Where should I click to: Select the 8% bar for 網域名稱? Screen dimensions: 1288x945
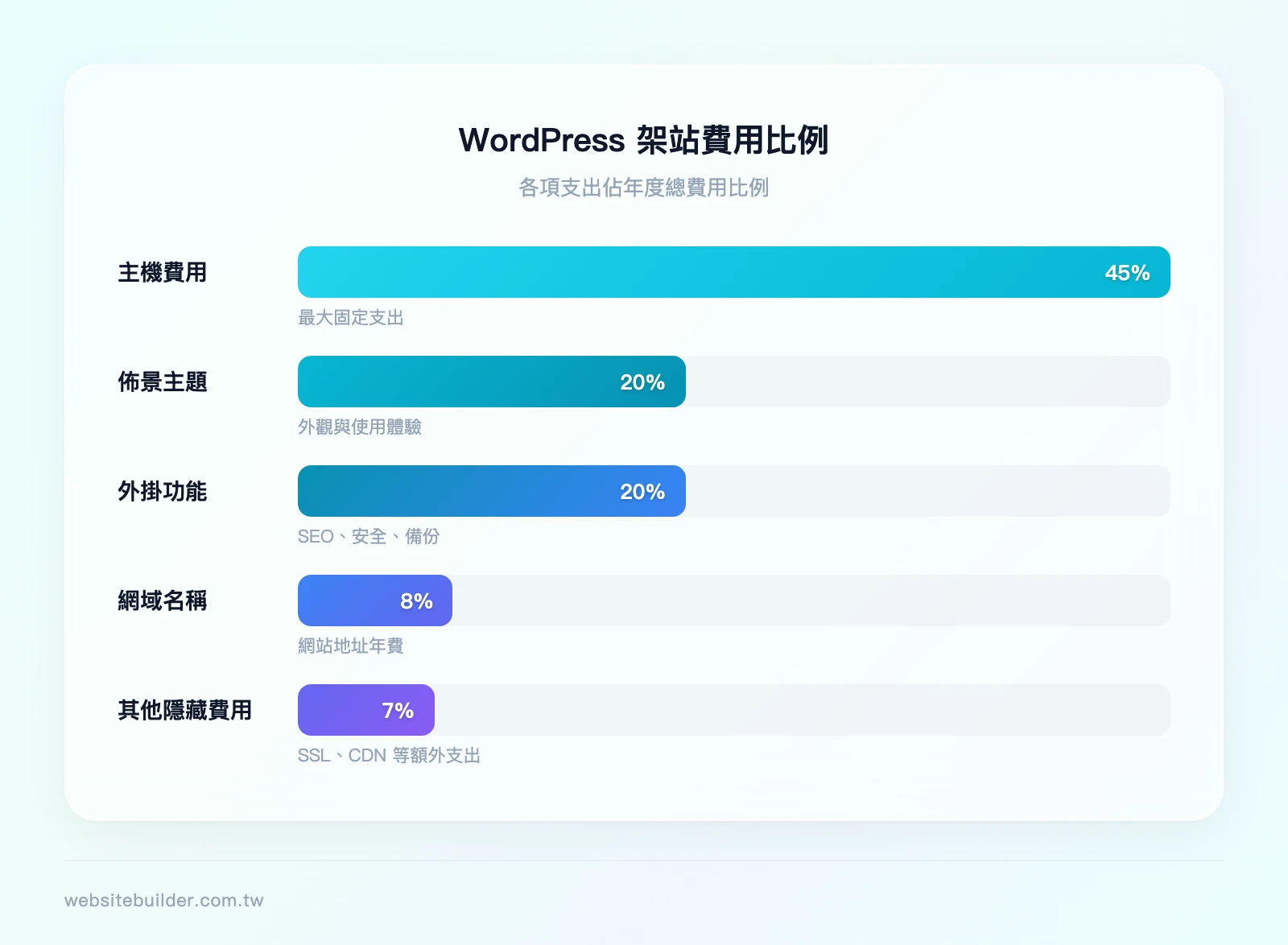tap(374, 600)
